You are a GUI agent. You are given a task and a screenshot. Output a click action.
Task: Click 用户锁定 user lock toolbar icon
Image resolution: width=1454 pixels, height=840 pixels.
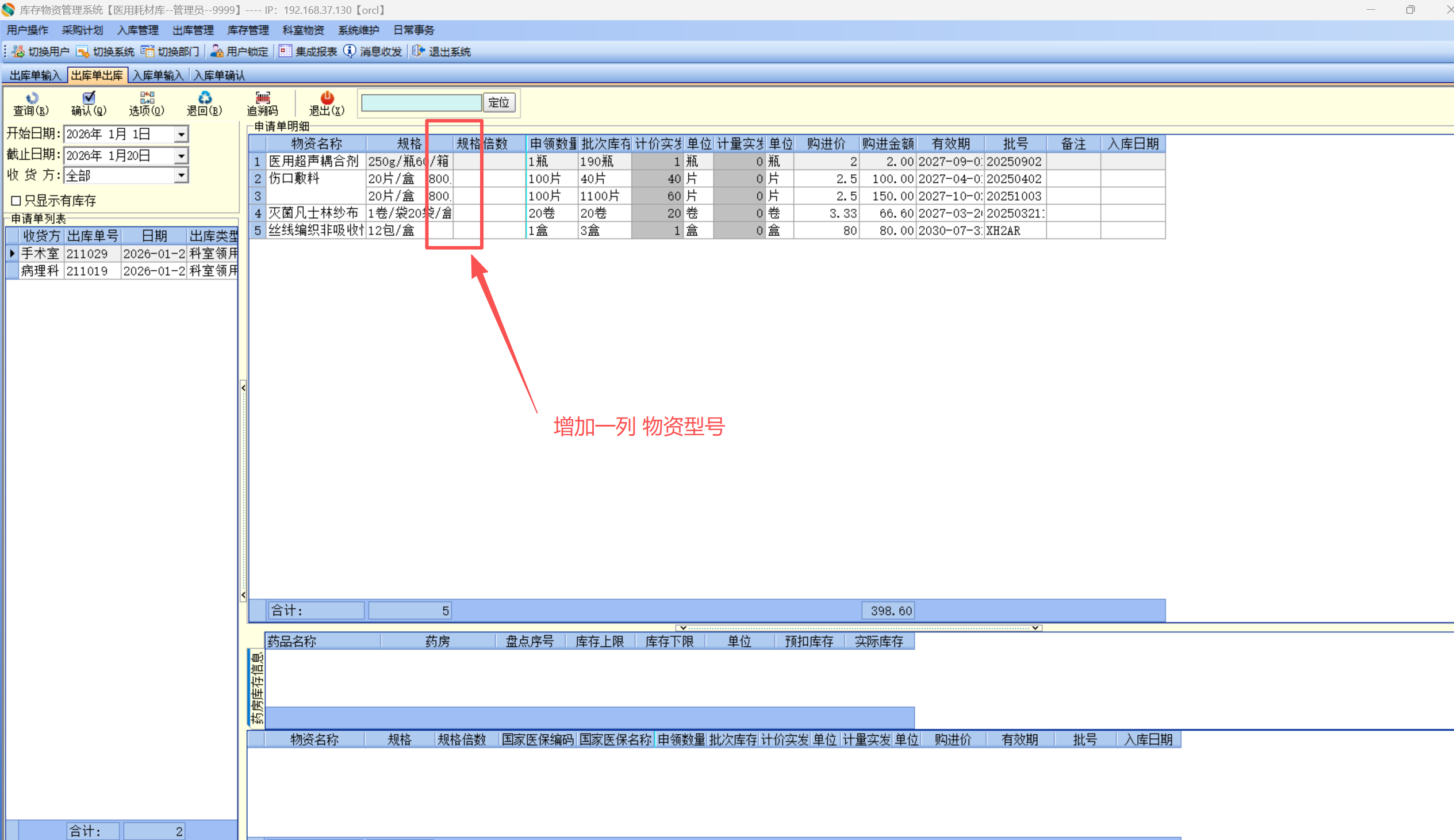[x=216, y=51]
